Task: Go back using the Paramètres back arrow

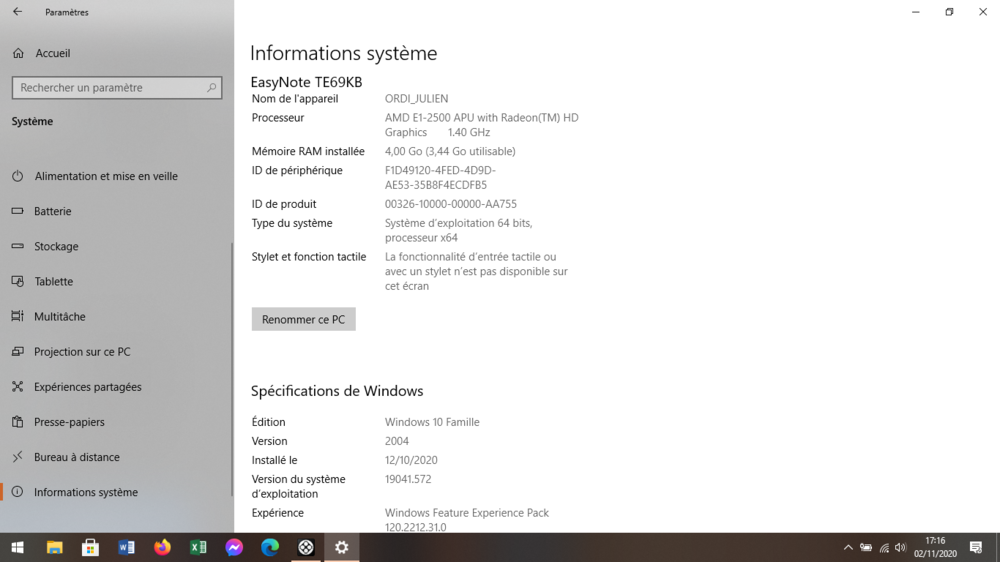Action: click(x=17, y=11)
